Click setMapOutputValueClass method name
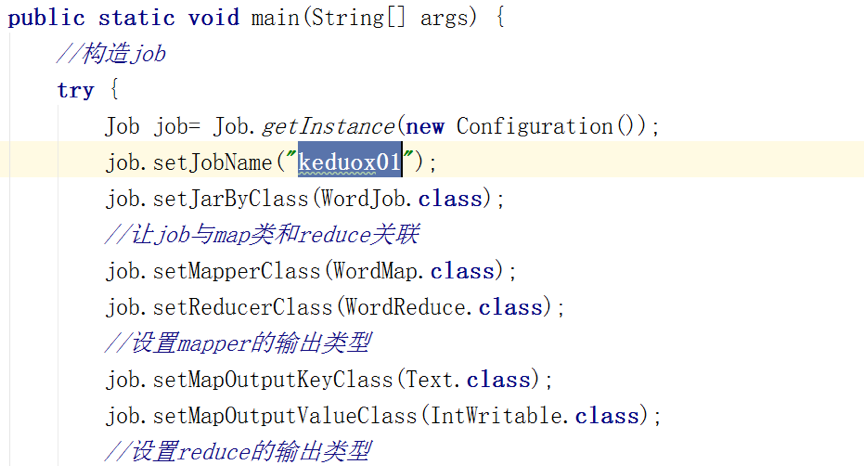 tap(285, 415)
